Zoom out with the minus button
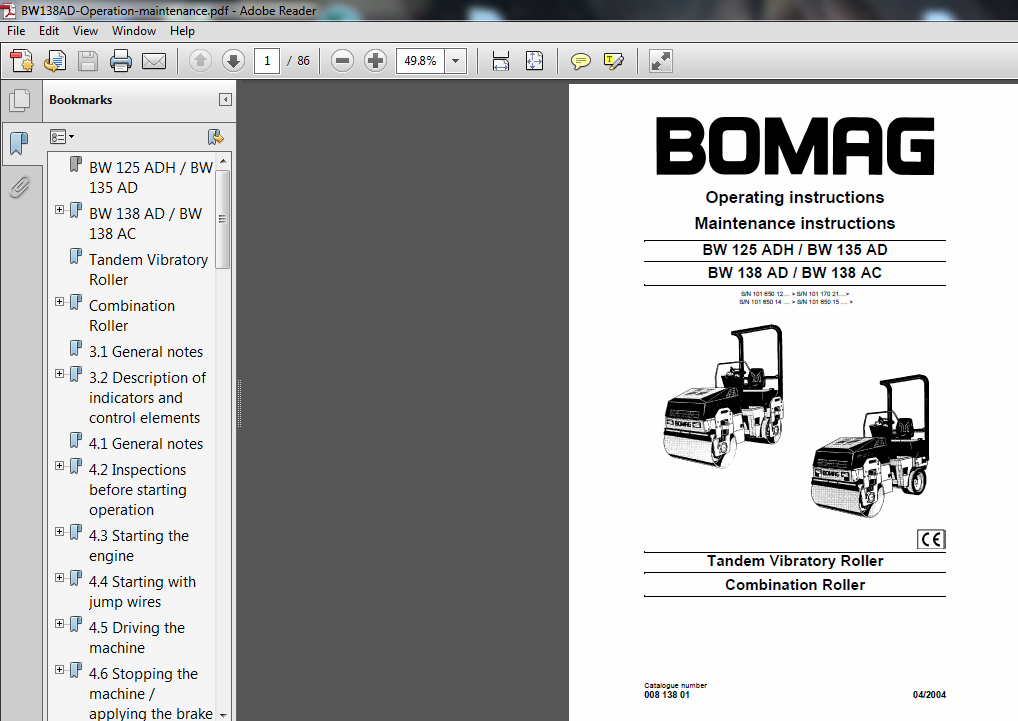 342,61
